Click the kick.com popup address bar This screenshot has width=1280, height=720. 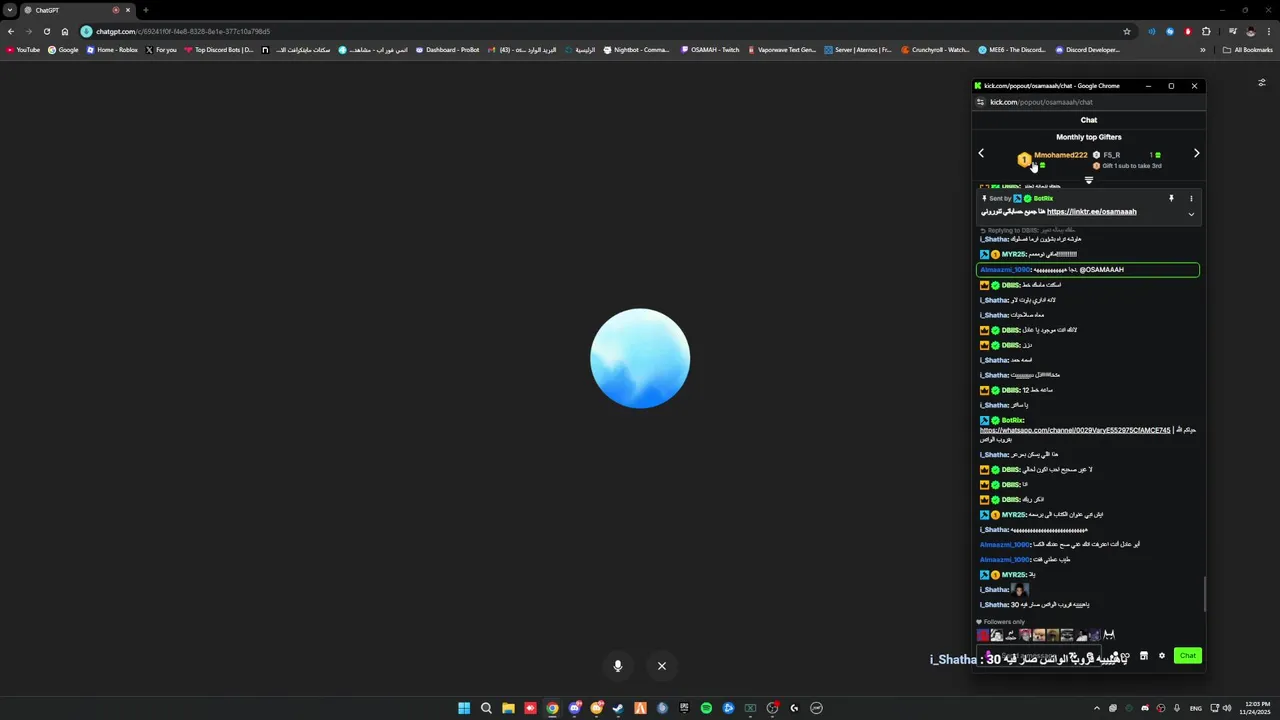(1090, 102)
